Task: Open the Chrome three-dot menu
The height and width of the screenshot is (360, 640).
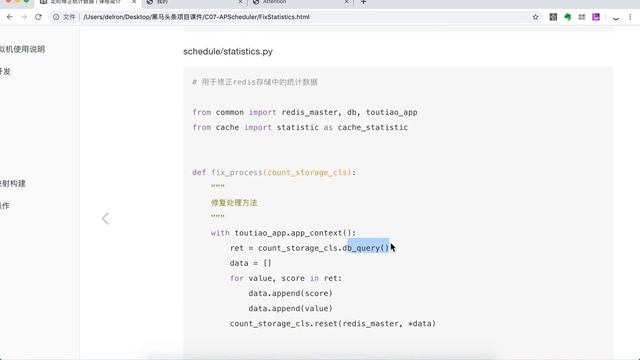Action: click(630, 17)
